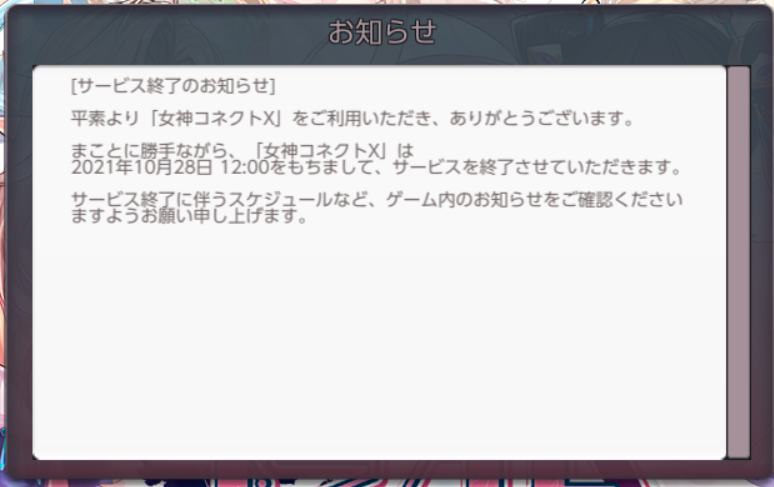Click the 平素より greeting at the paragraph start

click(105, 118)
